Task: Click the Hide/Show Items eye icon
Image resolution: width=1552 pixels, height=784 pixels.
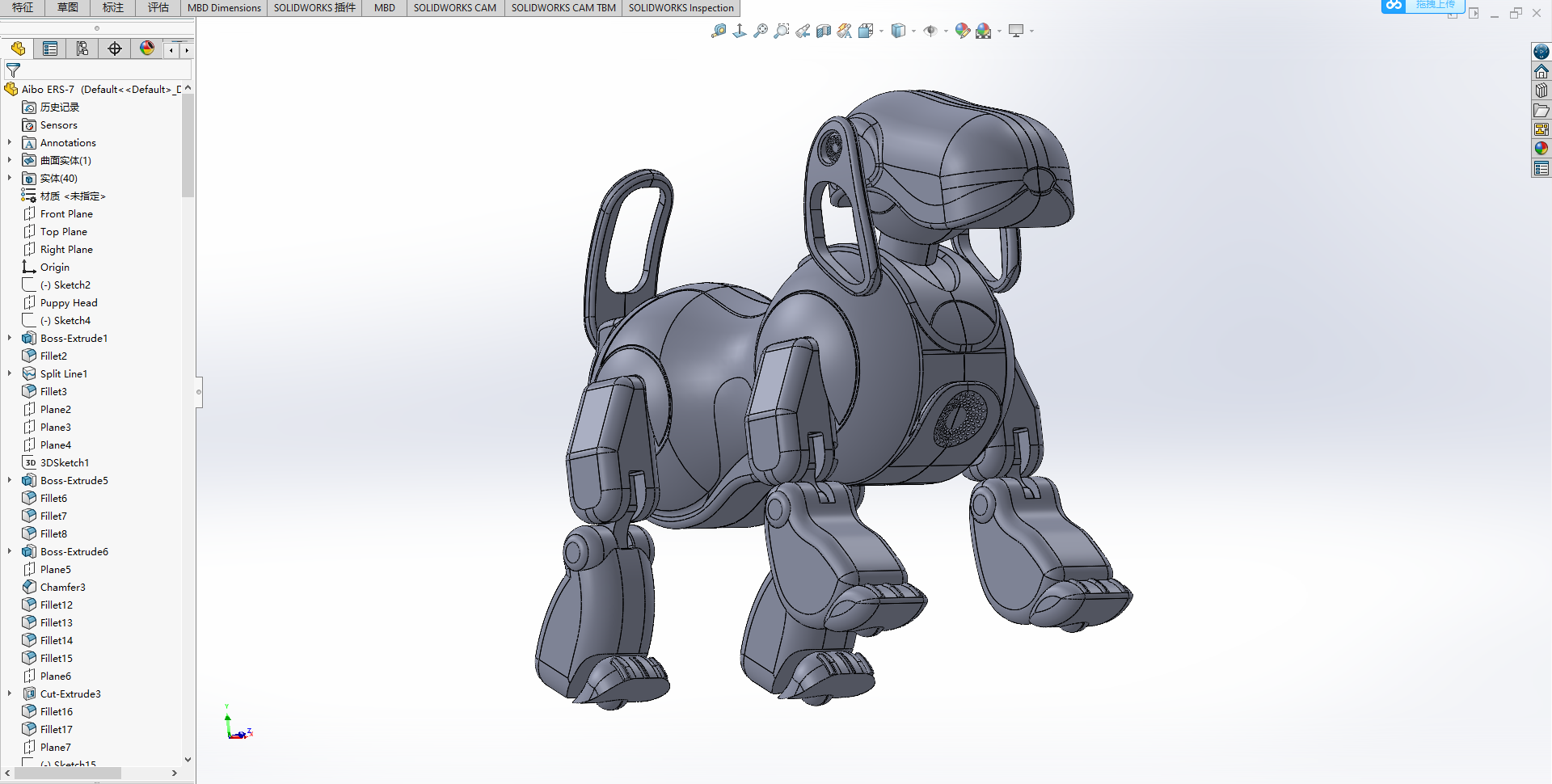Action: 930,31
